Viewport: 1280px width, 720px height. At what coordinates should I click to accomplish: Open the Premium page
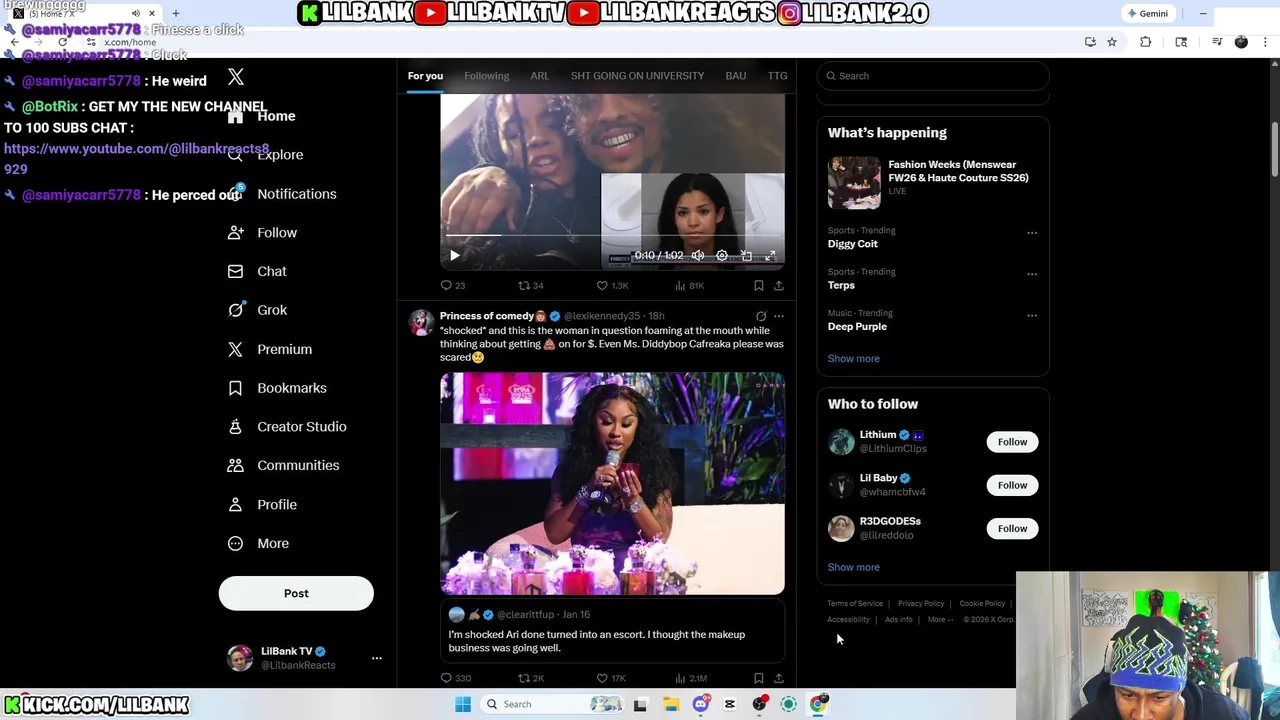[270, 349]
